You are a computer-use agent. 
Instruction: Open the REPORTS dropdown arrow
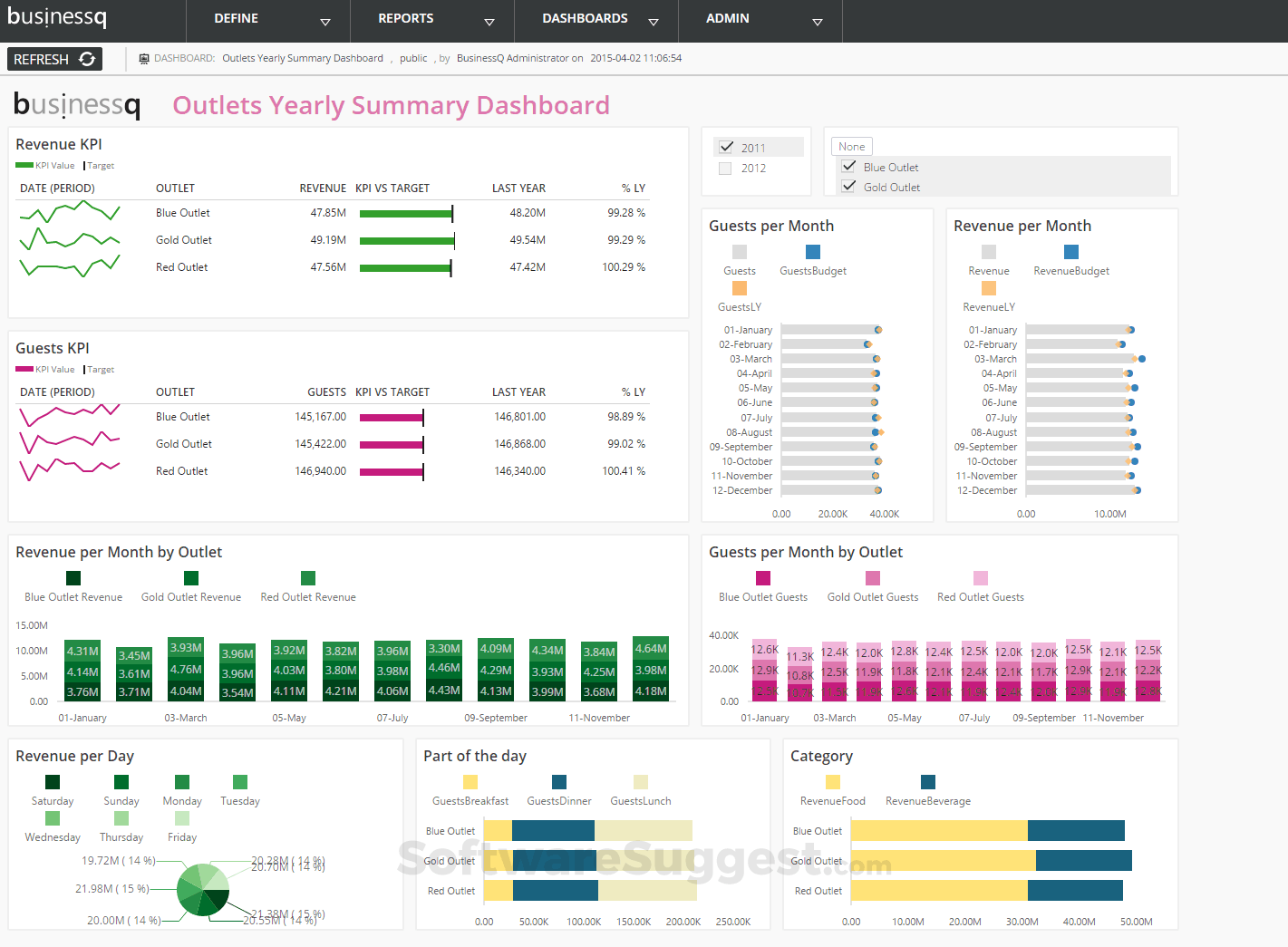[x=489, y=20]
